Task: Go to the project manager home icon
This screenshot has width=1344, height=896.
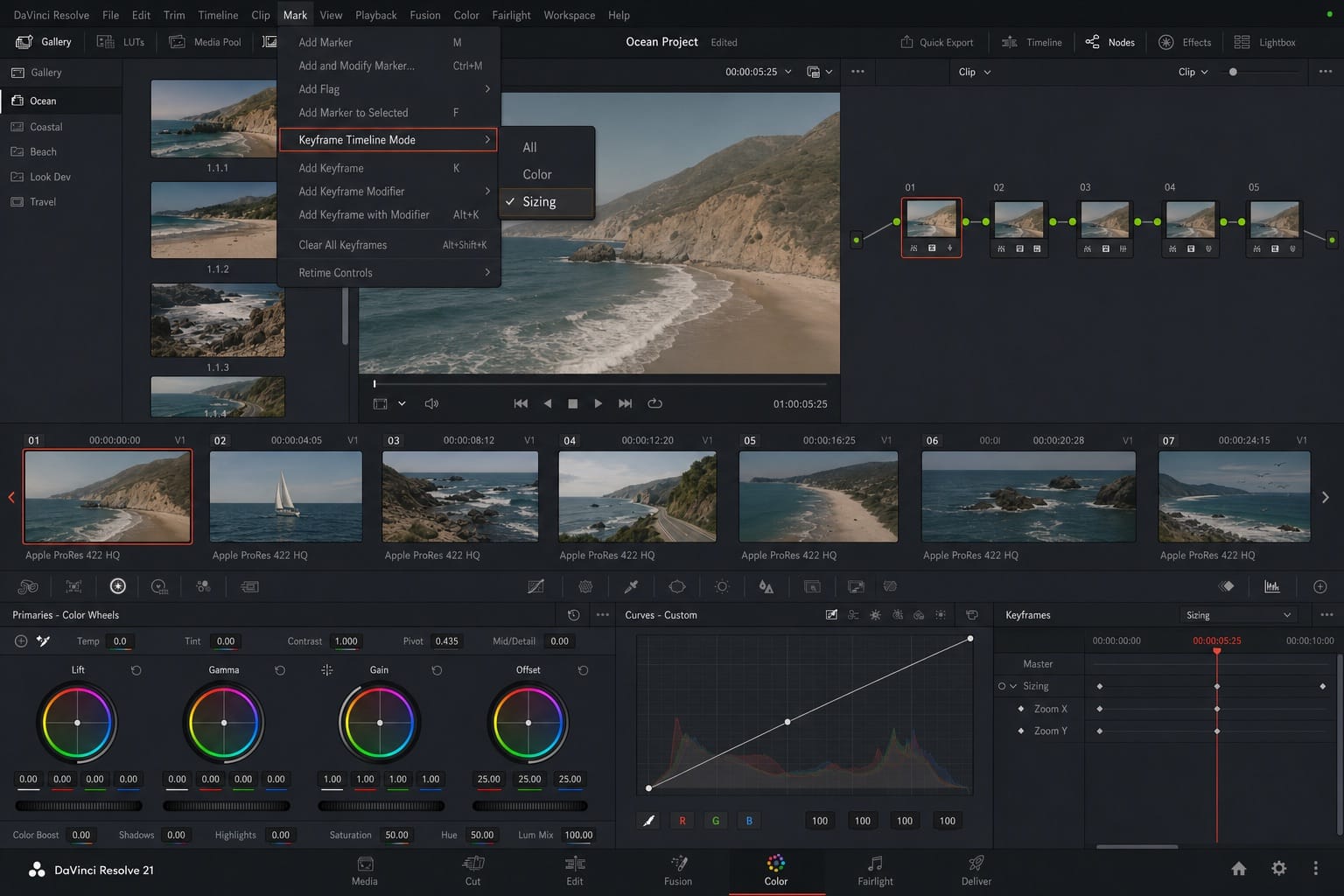Action: [x=1239, y=868]
